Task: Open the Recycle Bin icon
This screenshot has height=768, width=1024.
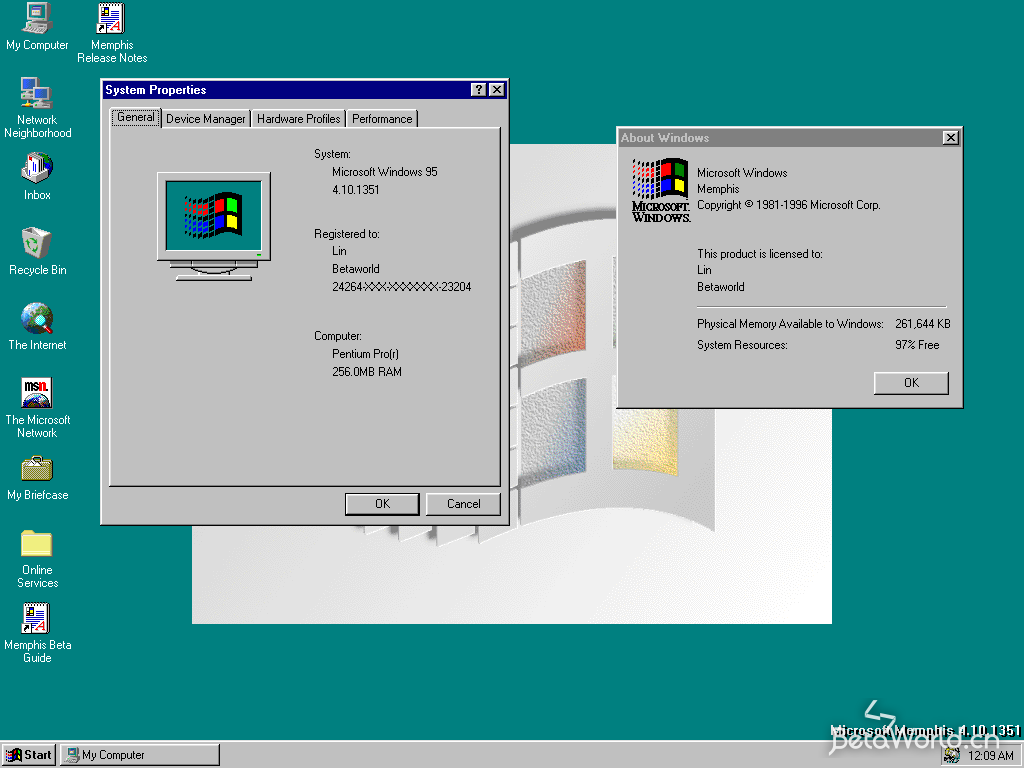Action: [x=37, y=243]
